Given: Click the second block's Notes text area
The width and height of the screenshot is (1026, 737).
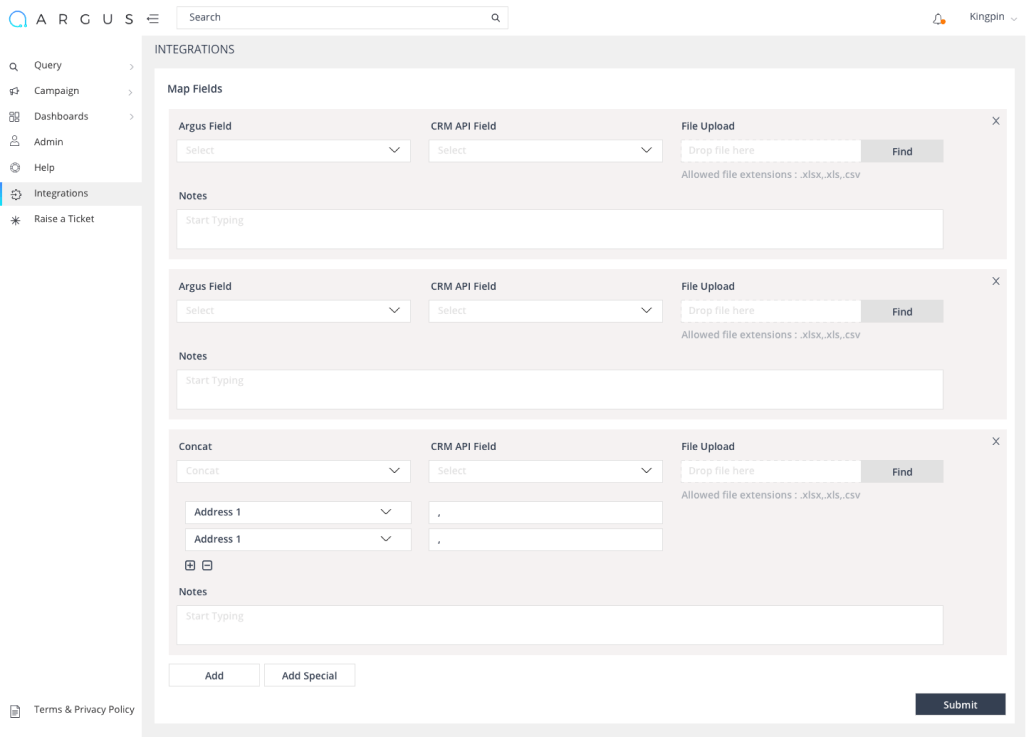Looking at the screenshot, I should point(559,389).
